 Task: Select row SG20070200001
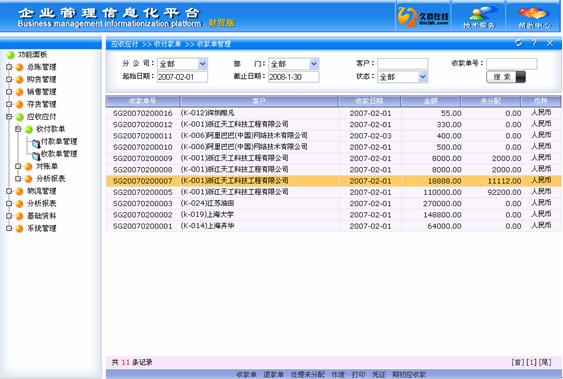tap(333, 226)
